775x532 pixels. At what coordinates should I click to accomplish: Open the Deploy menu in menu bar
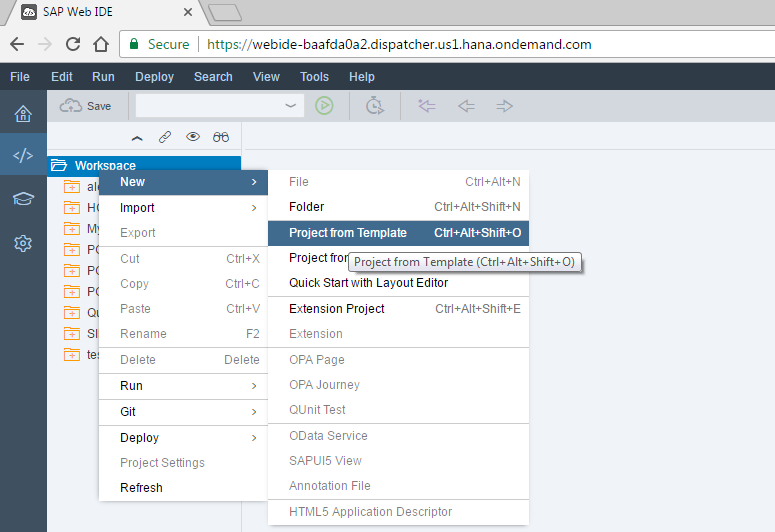pos(155,77)
